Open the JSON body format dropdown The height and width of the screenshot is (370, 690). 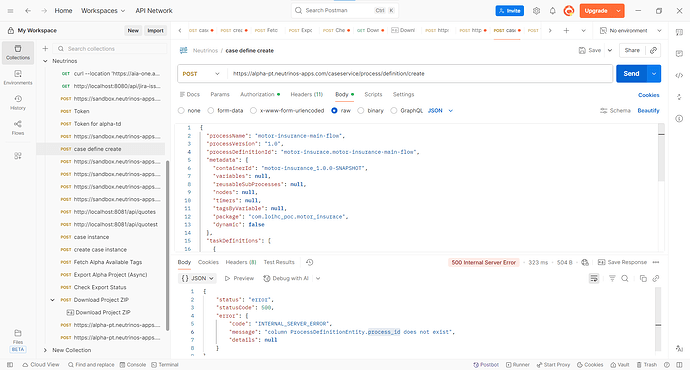pos(440,111)
